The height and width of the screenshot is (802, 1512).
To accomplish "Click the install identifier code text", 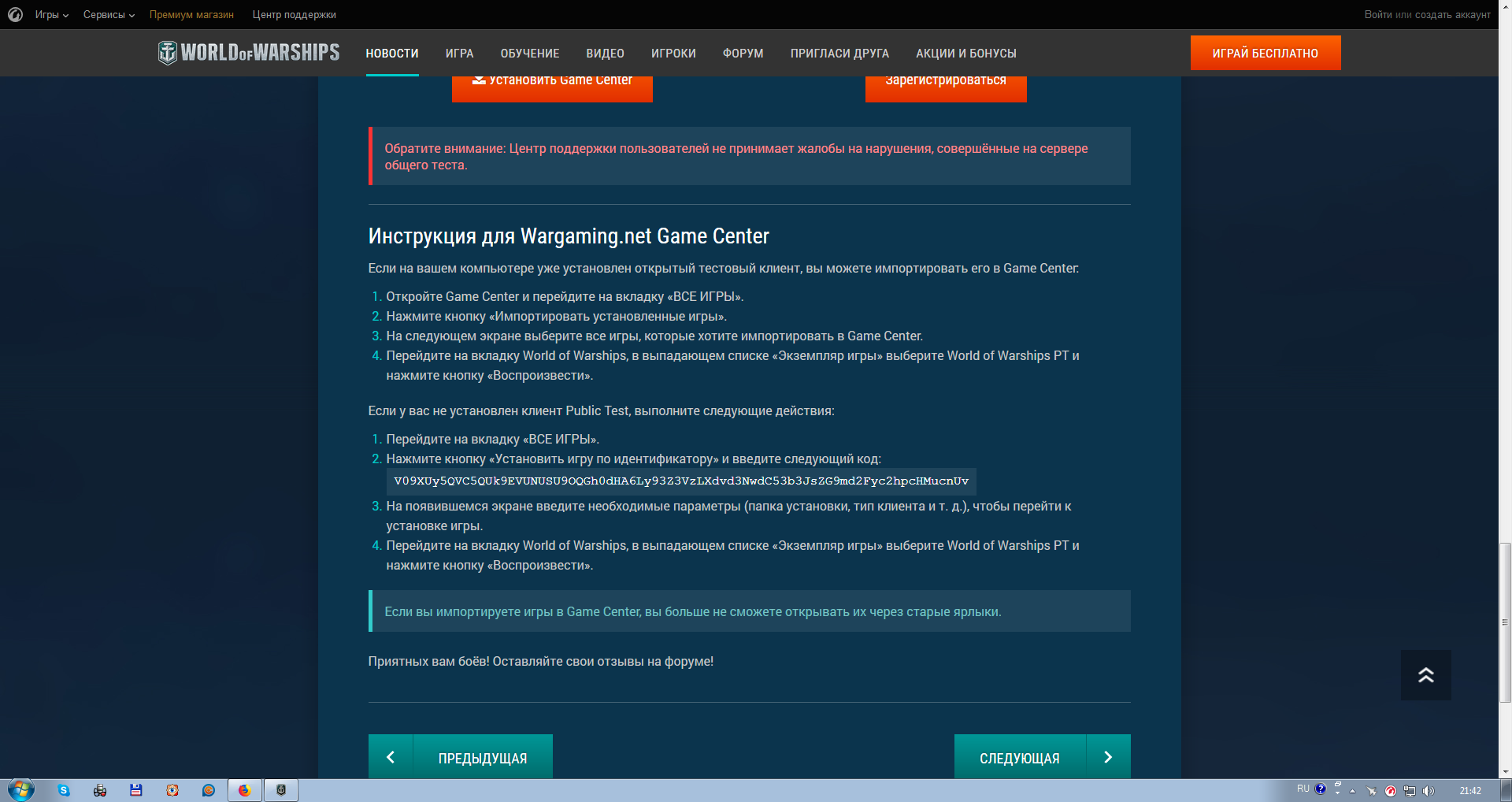I will tap(681, 481).
